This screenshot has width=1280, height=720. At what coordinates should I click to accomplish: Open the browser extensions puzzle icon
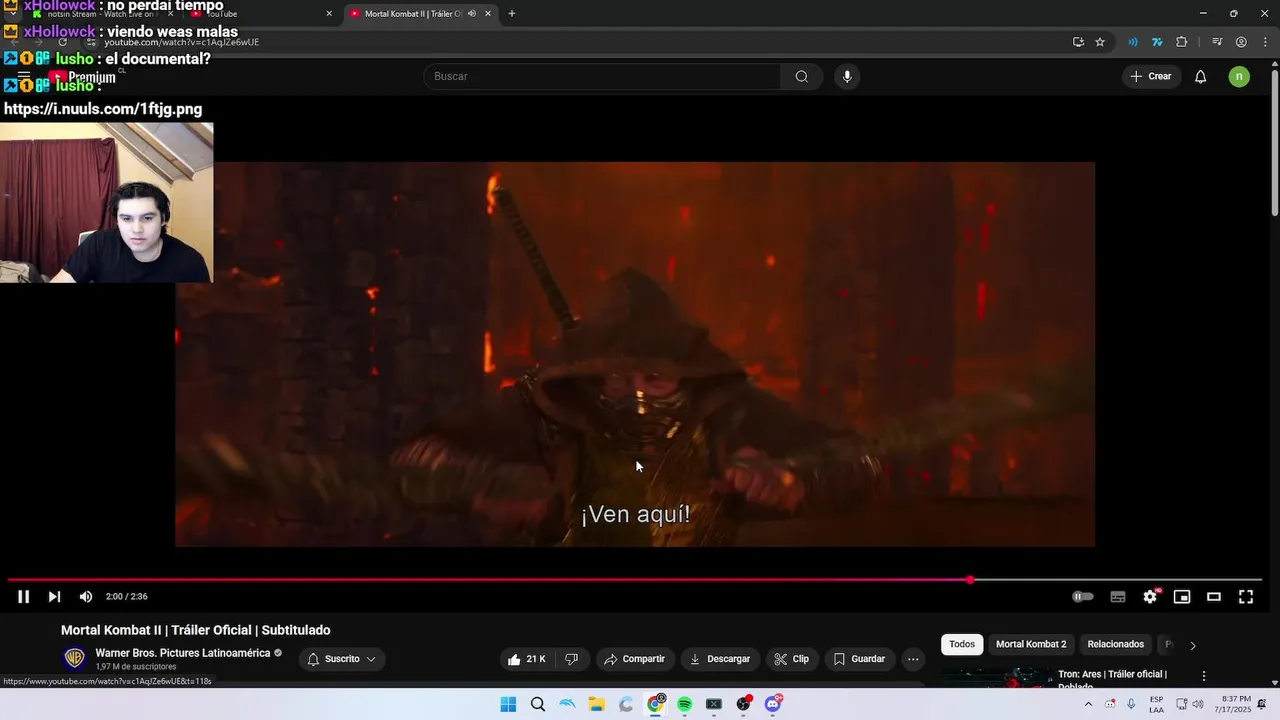point(1181,42)
